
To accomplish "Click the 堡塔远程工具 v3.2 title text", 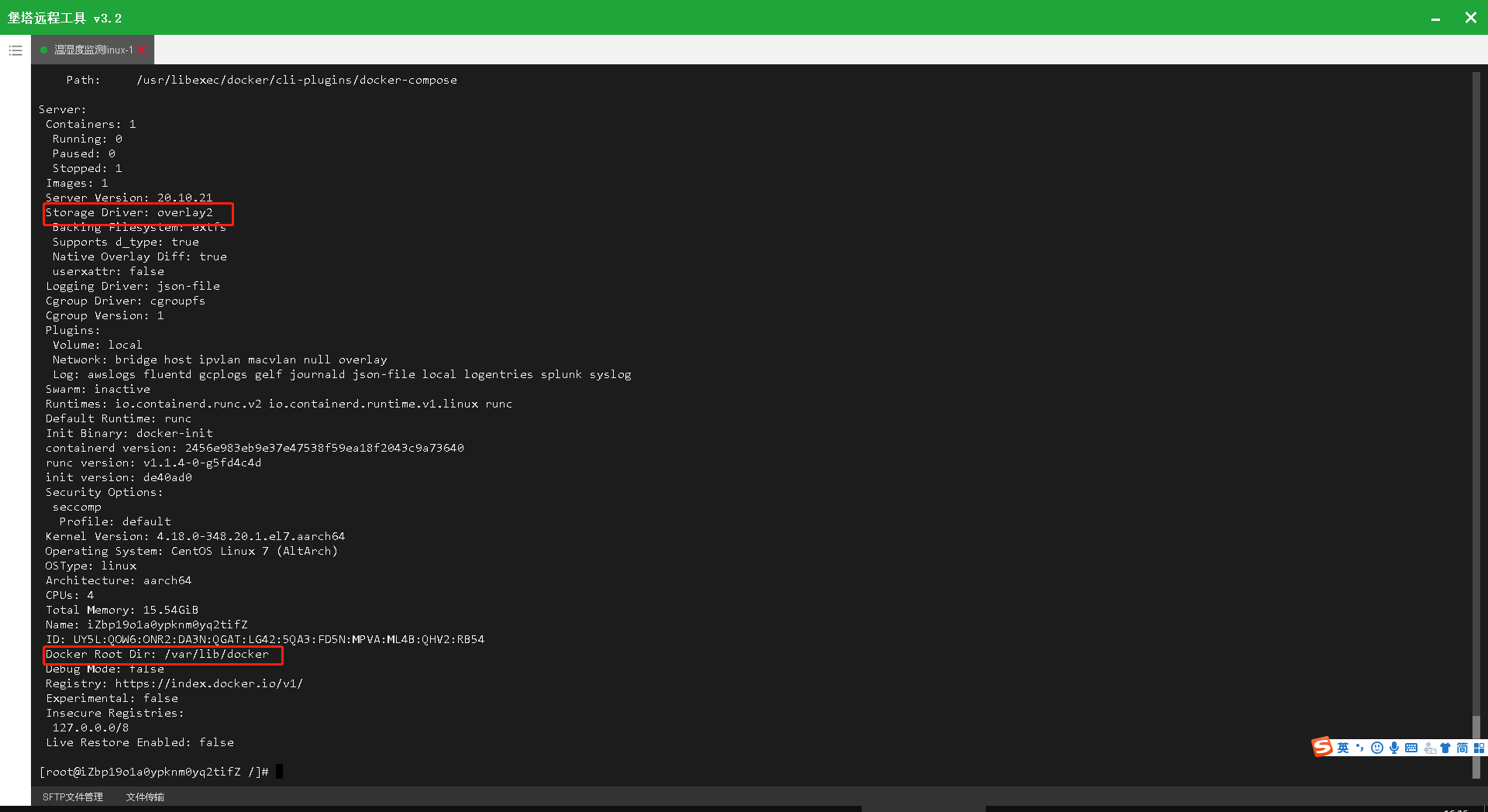I will 65,18.
